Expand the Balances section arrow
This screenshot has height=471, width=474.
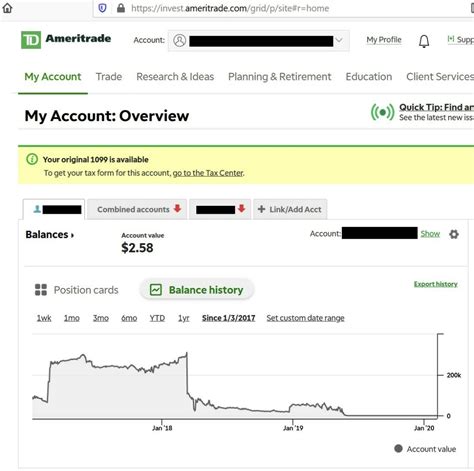pos(72,235)
